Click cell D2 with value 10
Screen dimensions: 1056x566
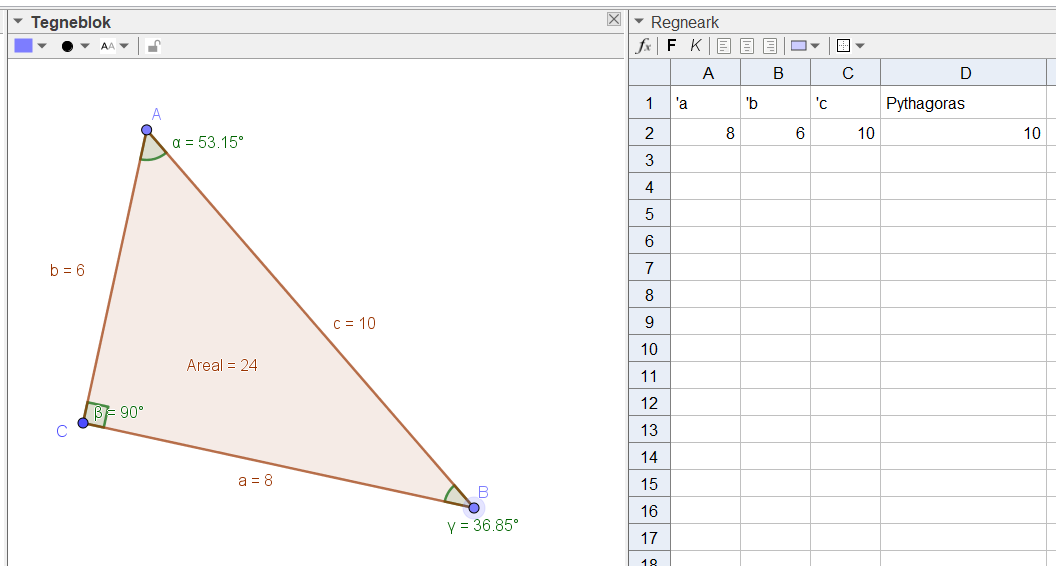(x=964, y=133)
